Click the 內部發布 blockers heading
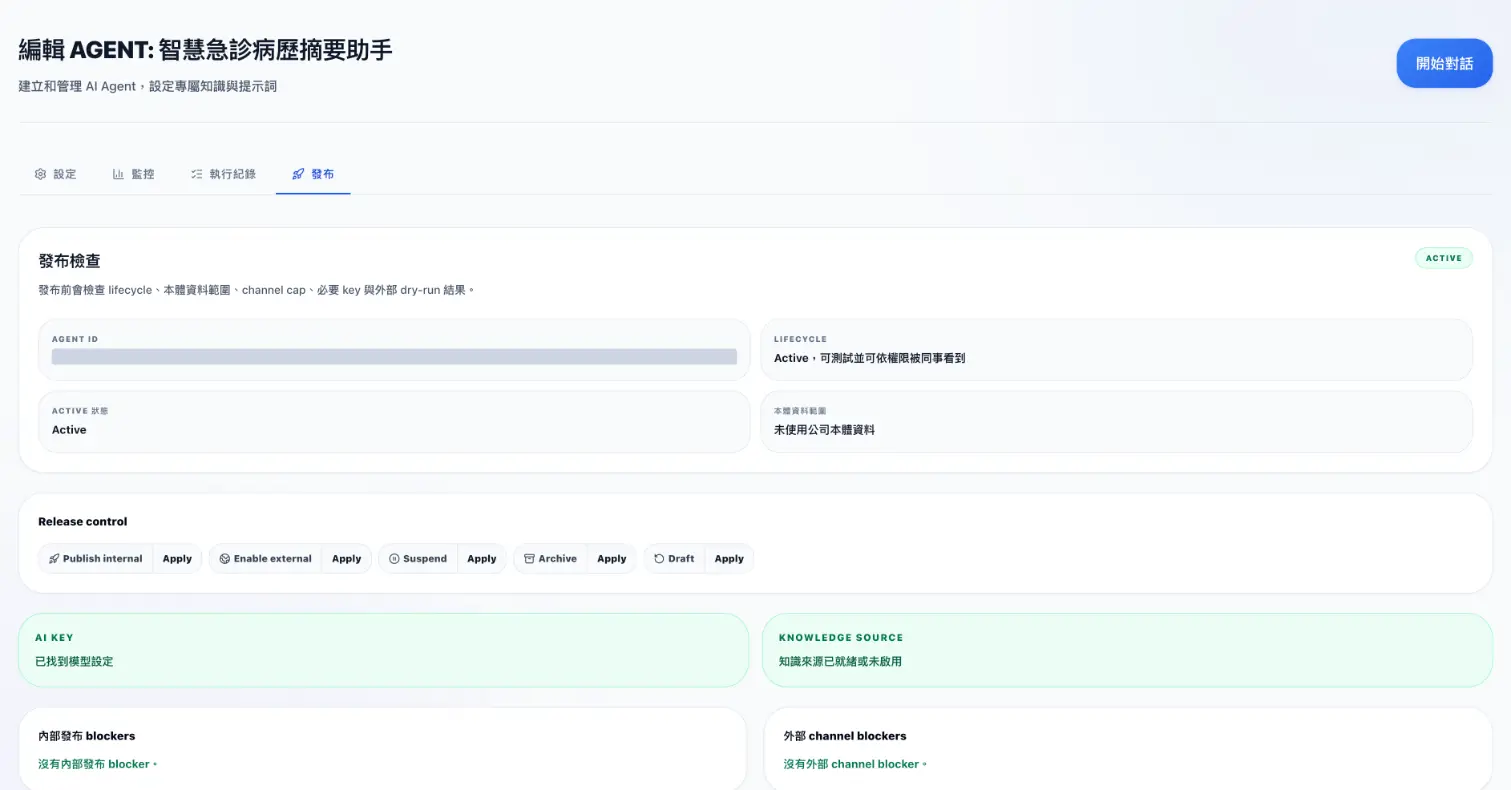 [86, 736]
